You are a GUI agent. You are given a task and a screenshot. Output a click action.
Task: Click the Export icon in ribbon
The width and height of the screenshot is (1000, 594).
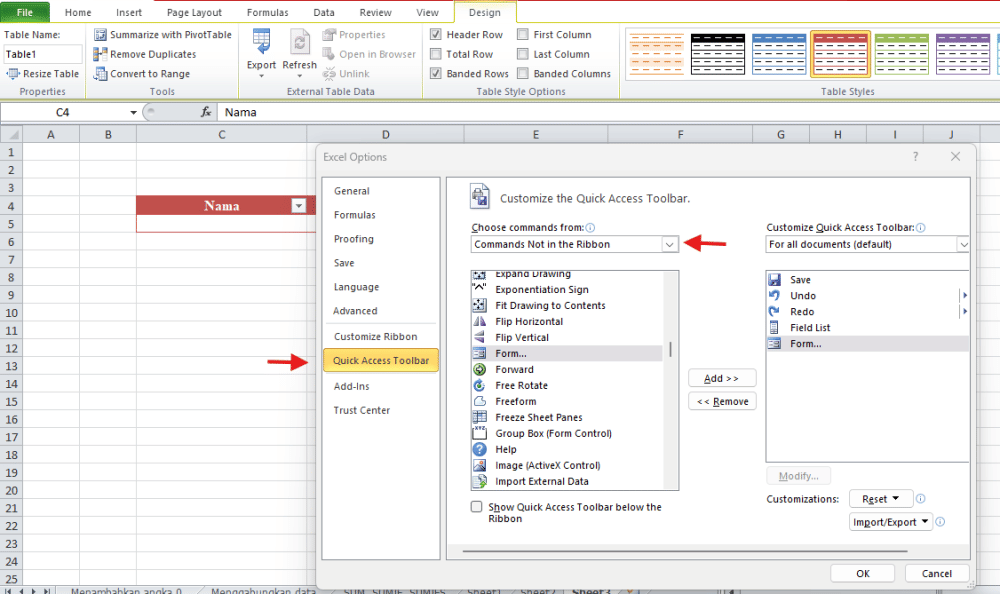point(261,42)
